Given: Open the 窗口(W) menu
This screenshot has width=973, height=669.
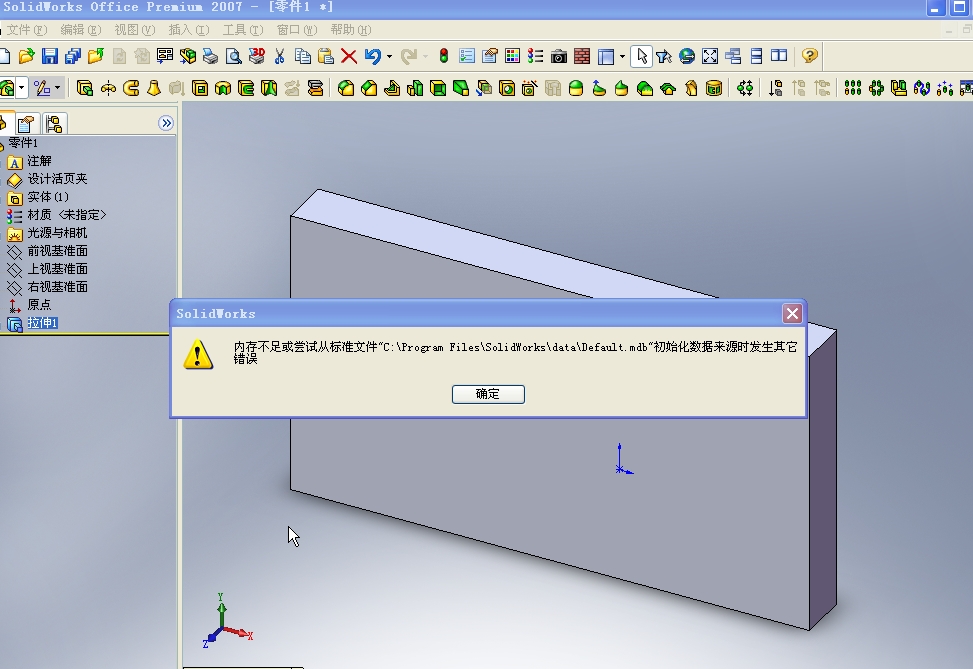Looking at the screenshot, I should click(297, 30).
